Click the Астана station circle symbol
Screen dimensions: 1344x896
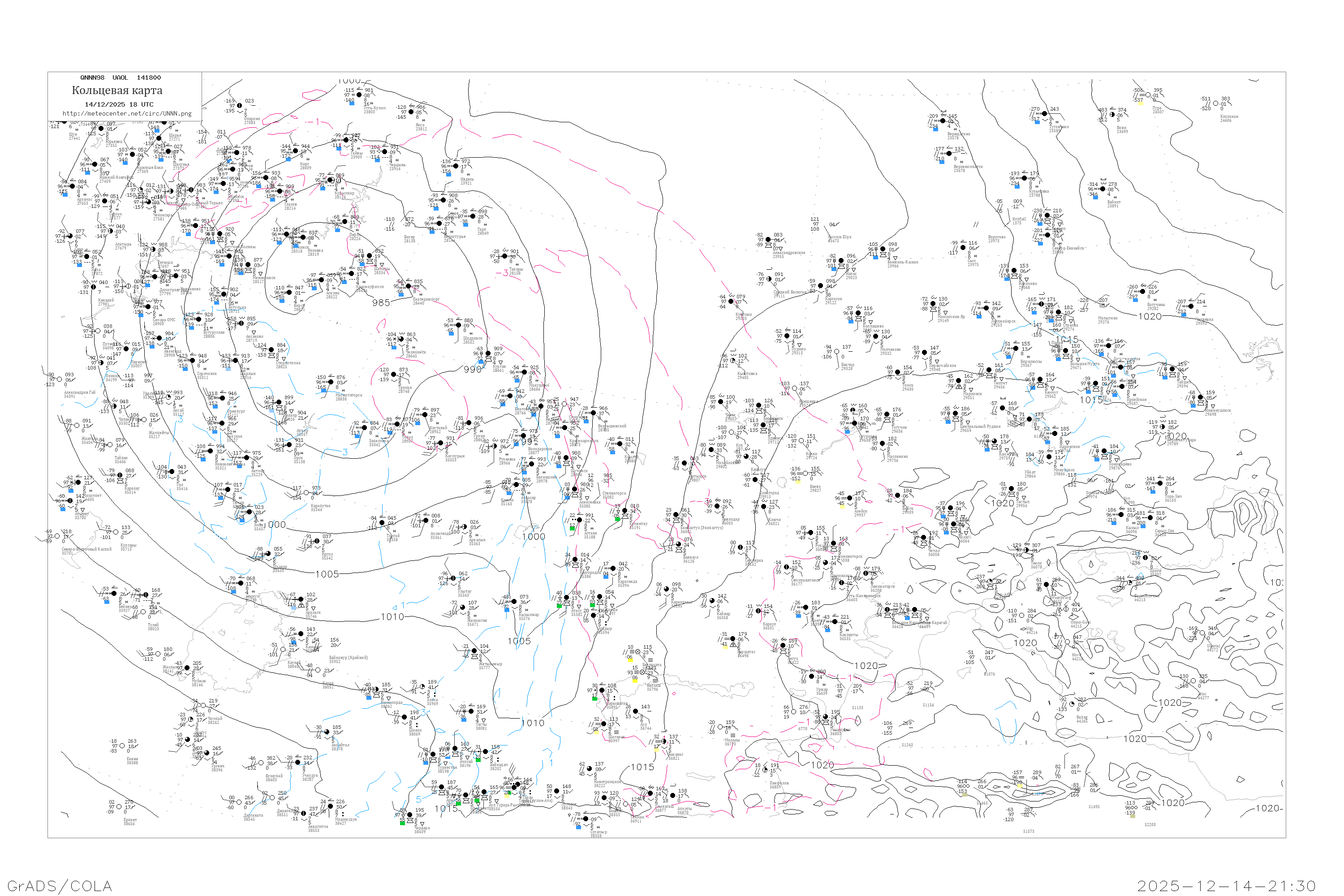point(580,521)
